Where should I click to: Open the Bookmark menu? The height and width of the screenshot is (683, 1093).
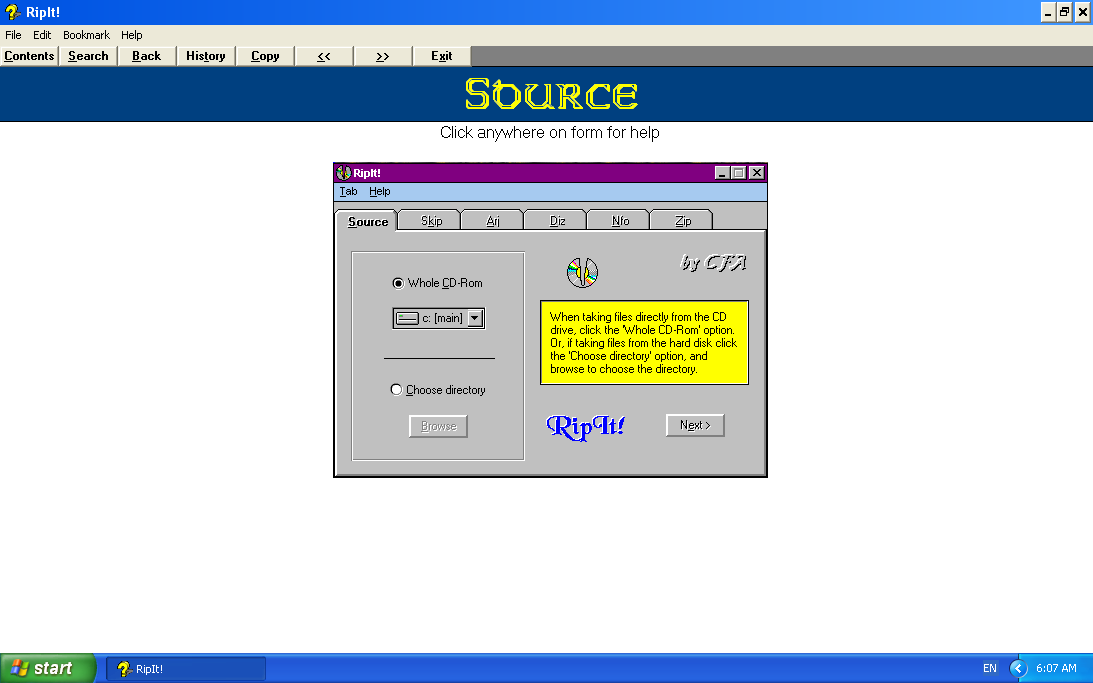click(86, 35)
